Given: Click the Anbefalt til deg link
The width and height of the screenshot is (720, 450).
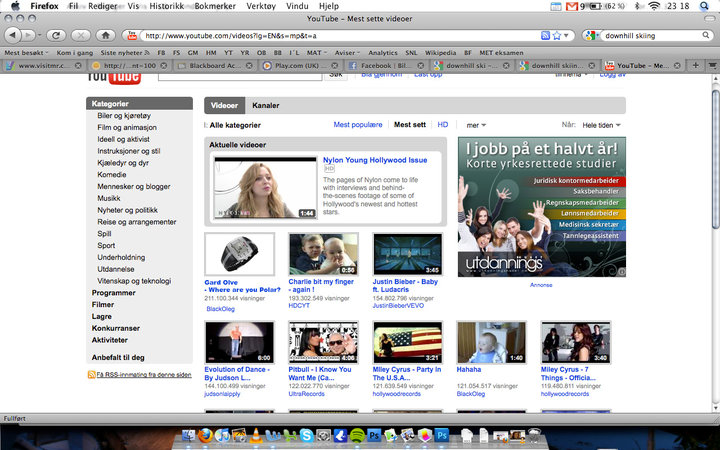Looking at the screenshot, I should (118, 357).
